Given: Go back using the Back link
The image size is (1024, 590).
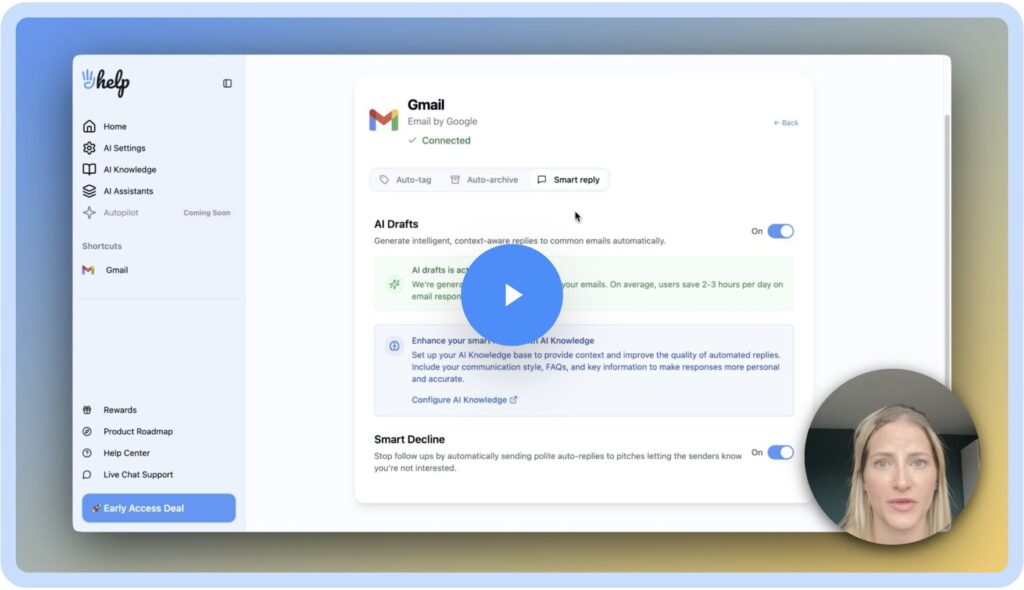Looking at the screenshot, I should point(786,123).
